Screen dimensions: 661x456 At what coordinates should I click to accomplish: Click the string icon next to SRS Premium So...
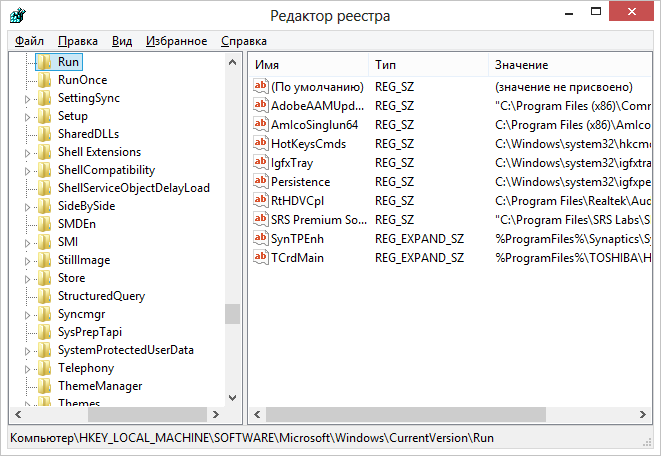261,219
